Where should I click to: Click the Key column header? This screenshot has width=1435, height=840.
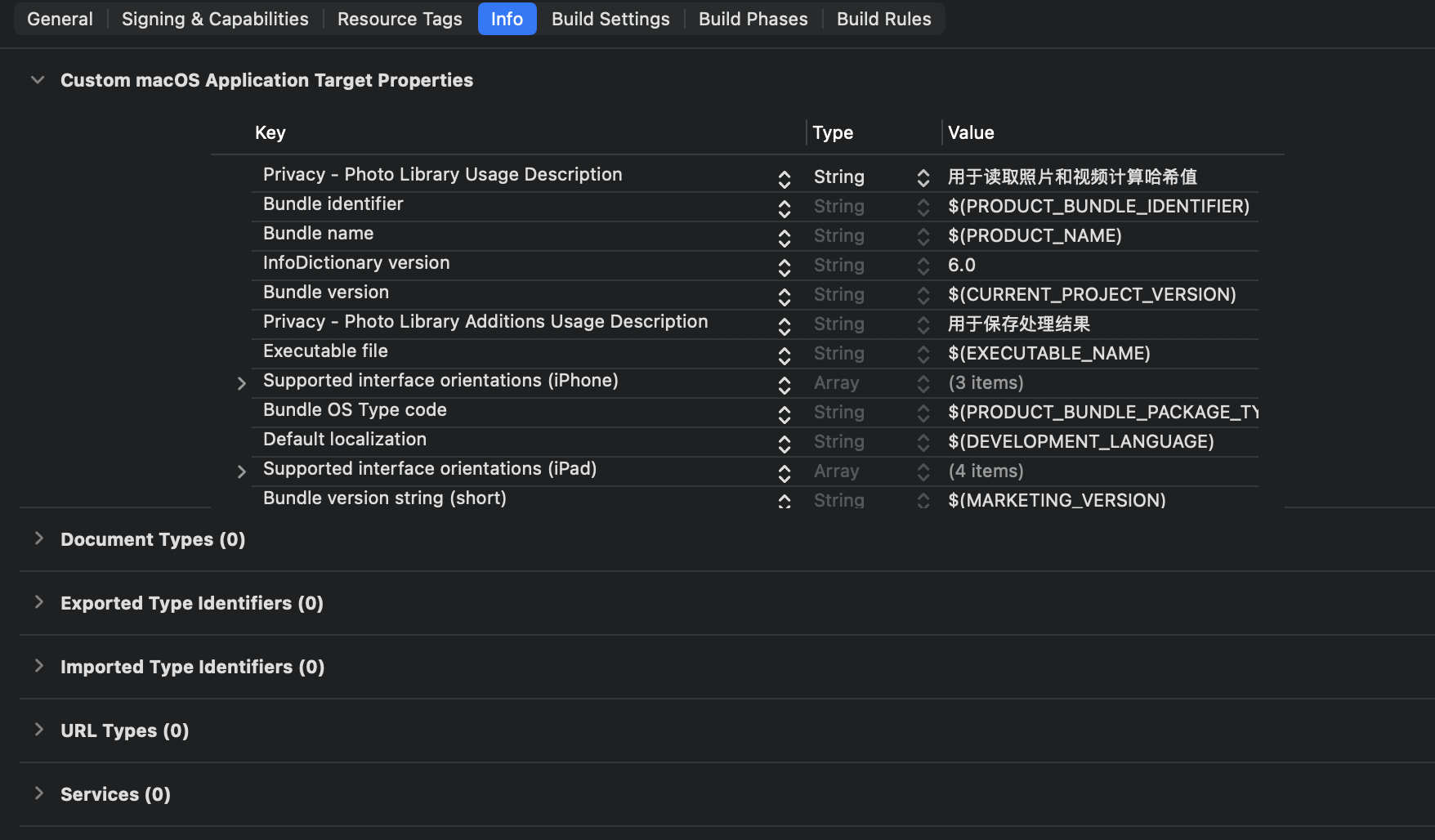[x=270, y=132]
